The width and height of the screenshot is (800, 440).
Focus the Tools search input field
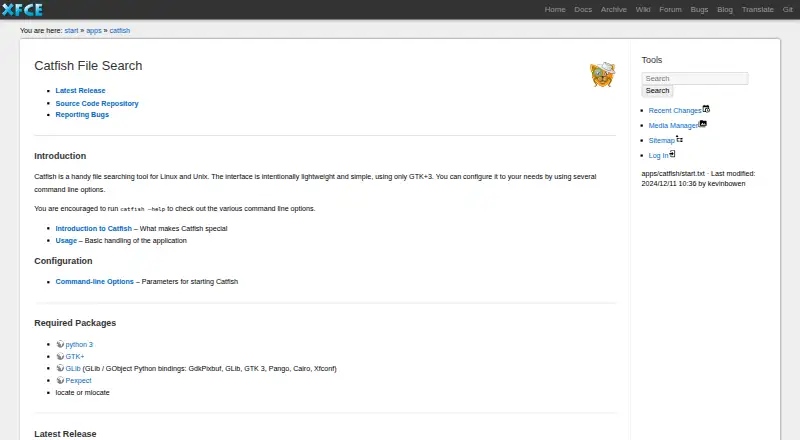[695, 78]
